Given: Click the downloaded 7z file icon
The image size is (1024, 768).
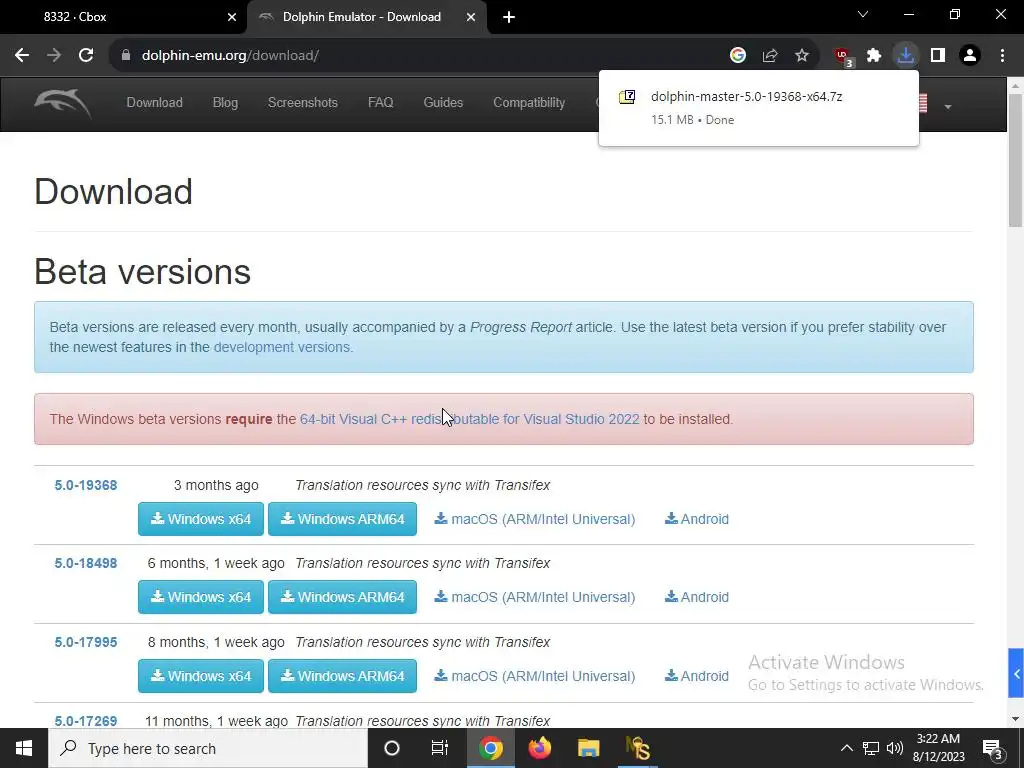Looking at the screenshot, I should point(627,97).
